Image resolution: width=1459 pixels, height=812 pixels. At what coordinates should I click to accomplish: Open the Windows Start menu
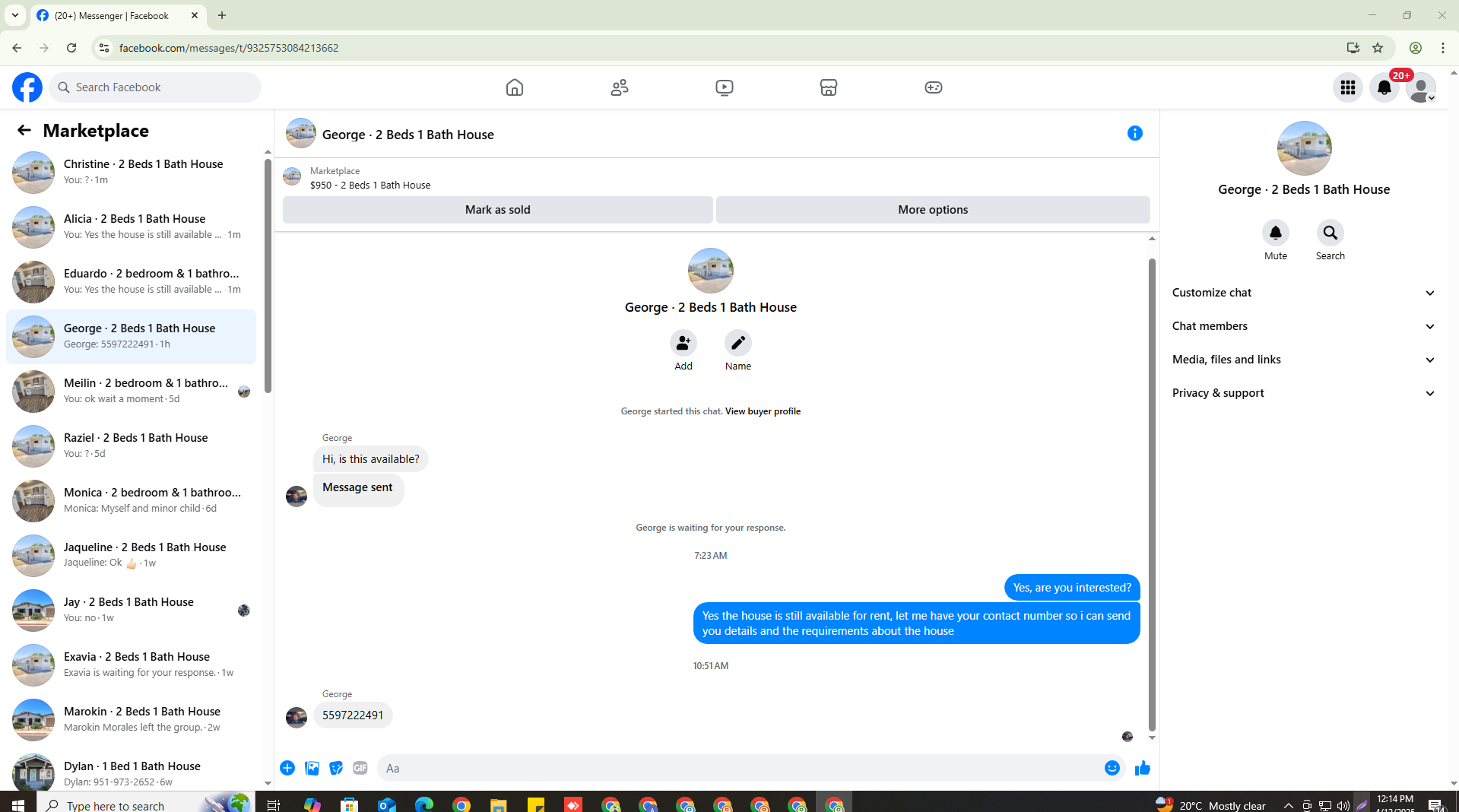pyautogui.click(x=18, y=804)
